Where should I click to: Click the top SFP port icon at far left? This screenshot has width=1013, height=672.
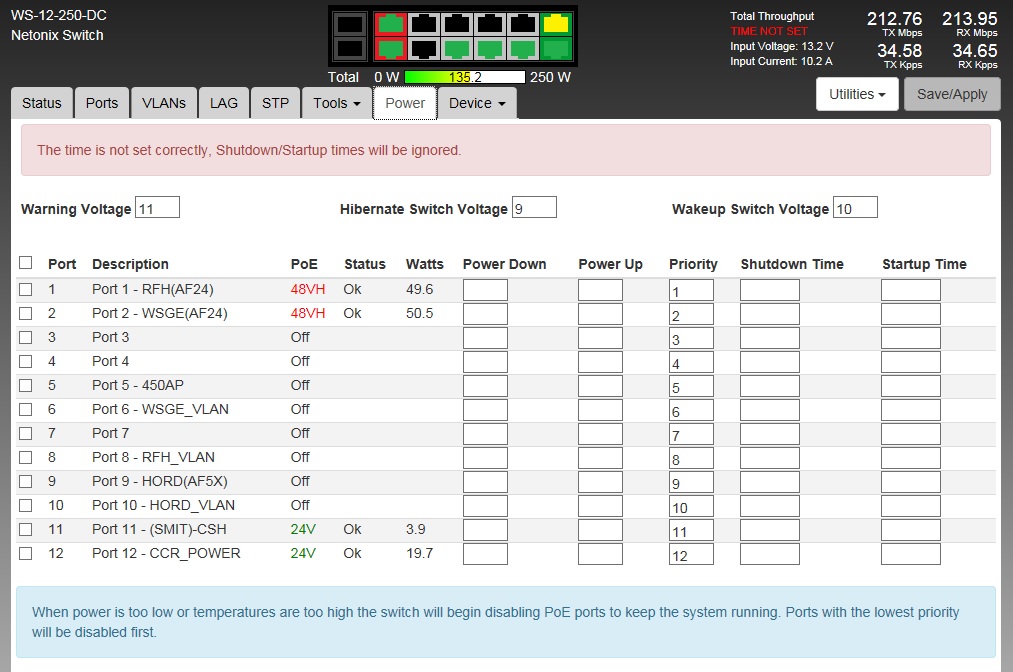(x=349, y=23)
